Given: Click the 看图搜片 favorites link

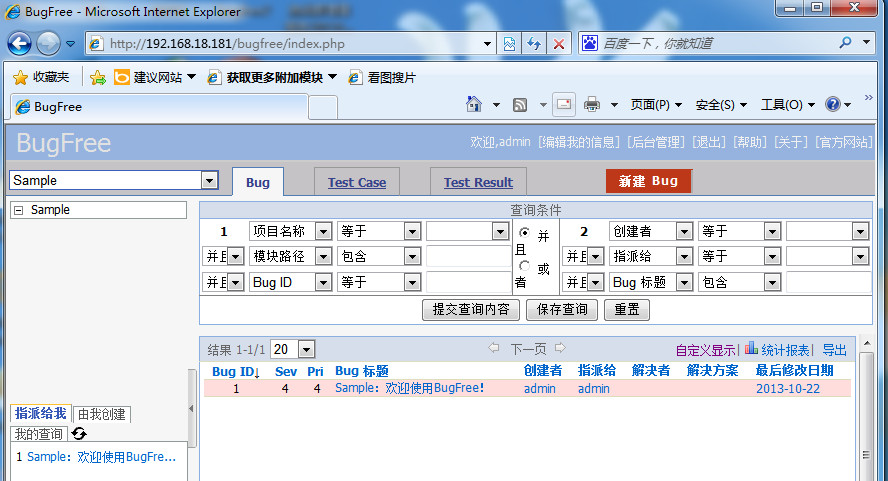Looking at the screenshot, I should [382, 78].
